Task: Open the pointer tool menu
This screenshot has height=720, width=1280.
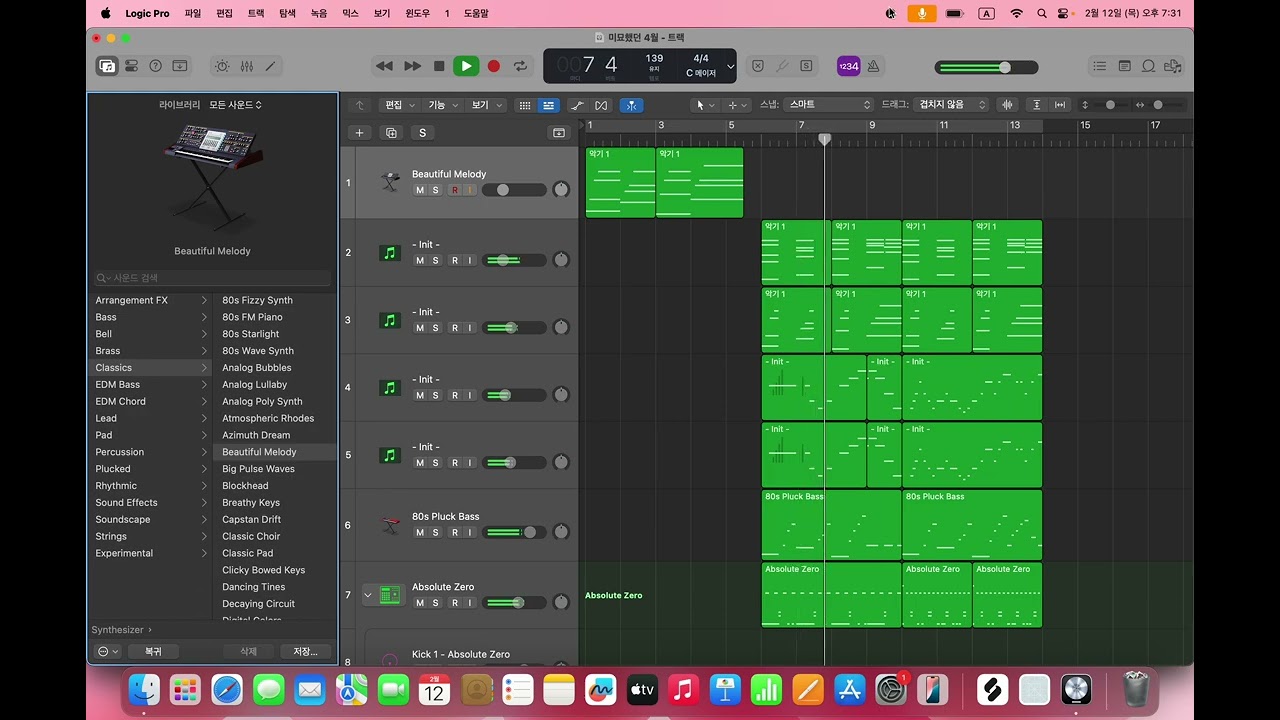Action: (705, 105)
